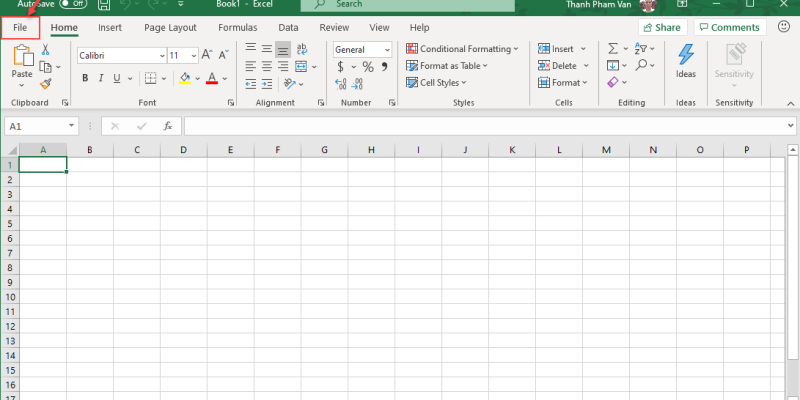Switch to the Page Layout tab
The image size is (800, 400).
coord(170,28)
